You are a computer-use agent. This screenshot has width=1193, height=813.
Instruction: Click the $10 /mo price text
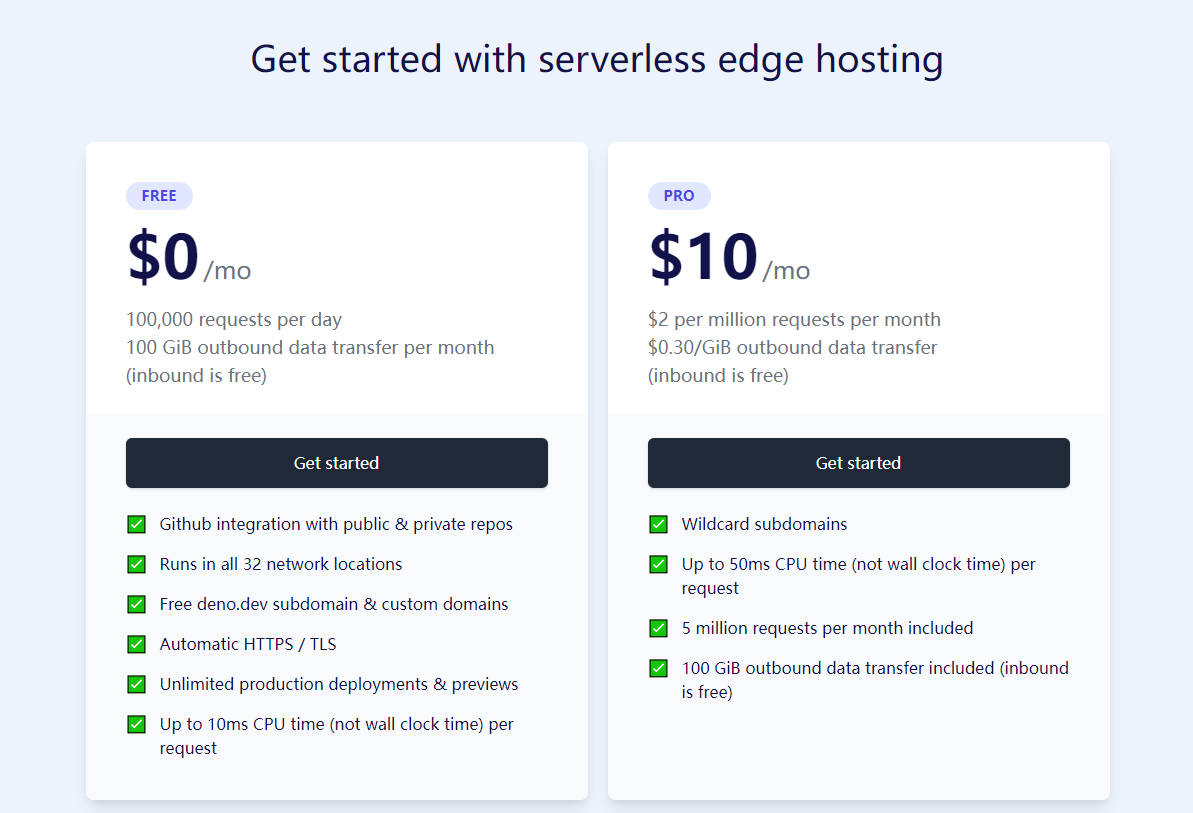728,258
